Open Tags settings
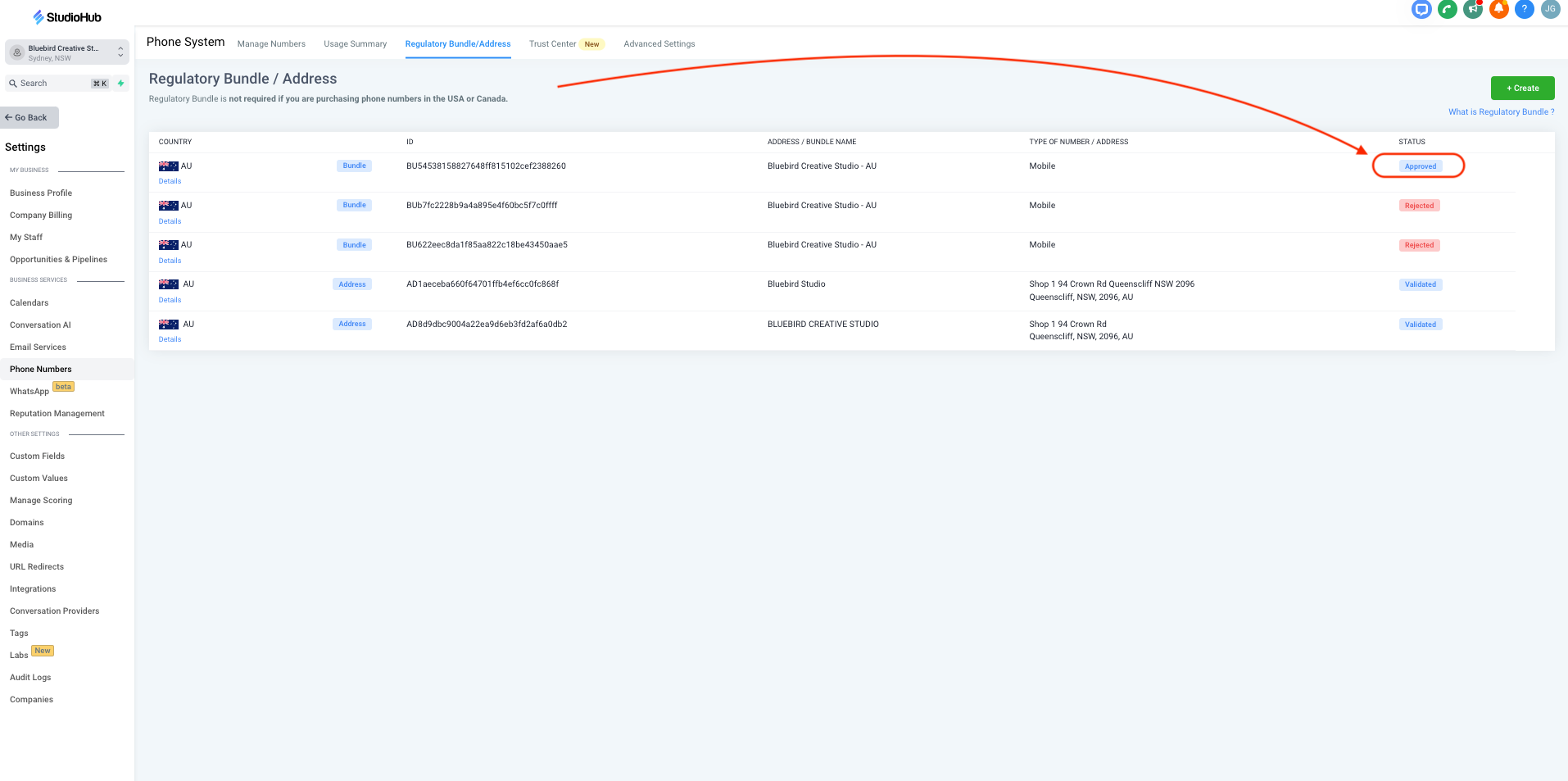1568x781 pixels. pos(19,633)
